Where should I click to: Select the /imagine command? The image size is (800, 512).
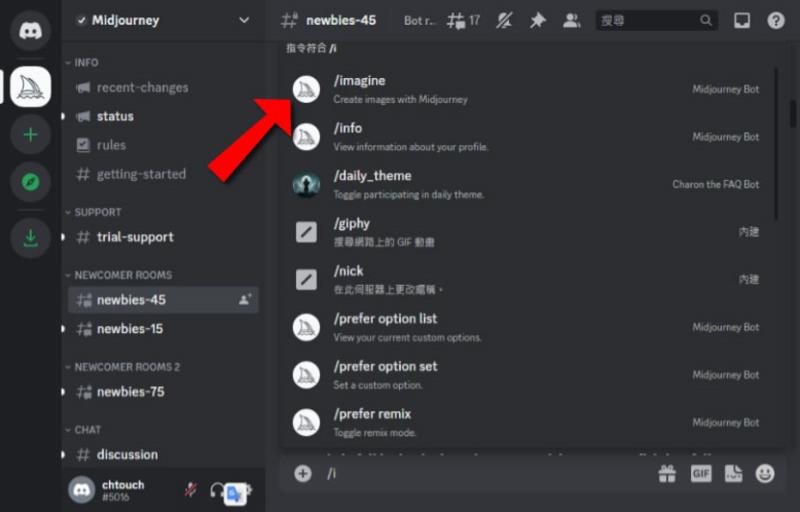tap(527, 89)
